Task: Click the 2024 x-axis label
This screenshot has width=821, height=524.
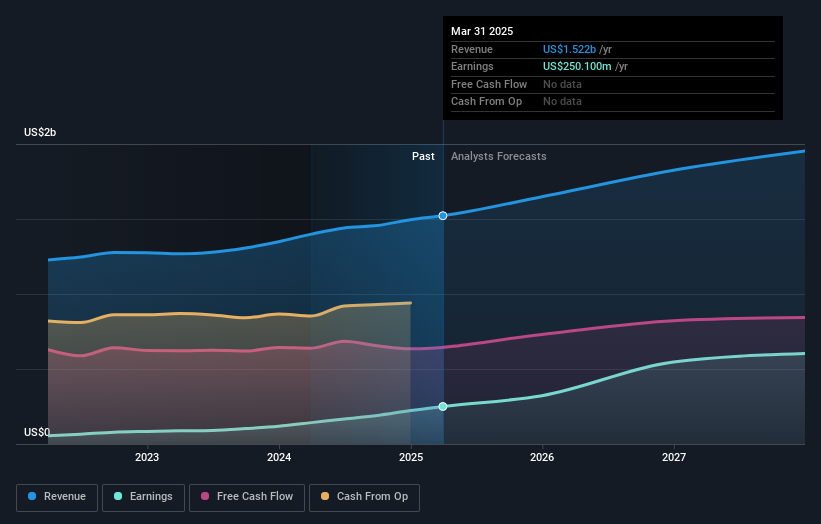Action: click(x=279, y=457)
